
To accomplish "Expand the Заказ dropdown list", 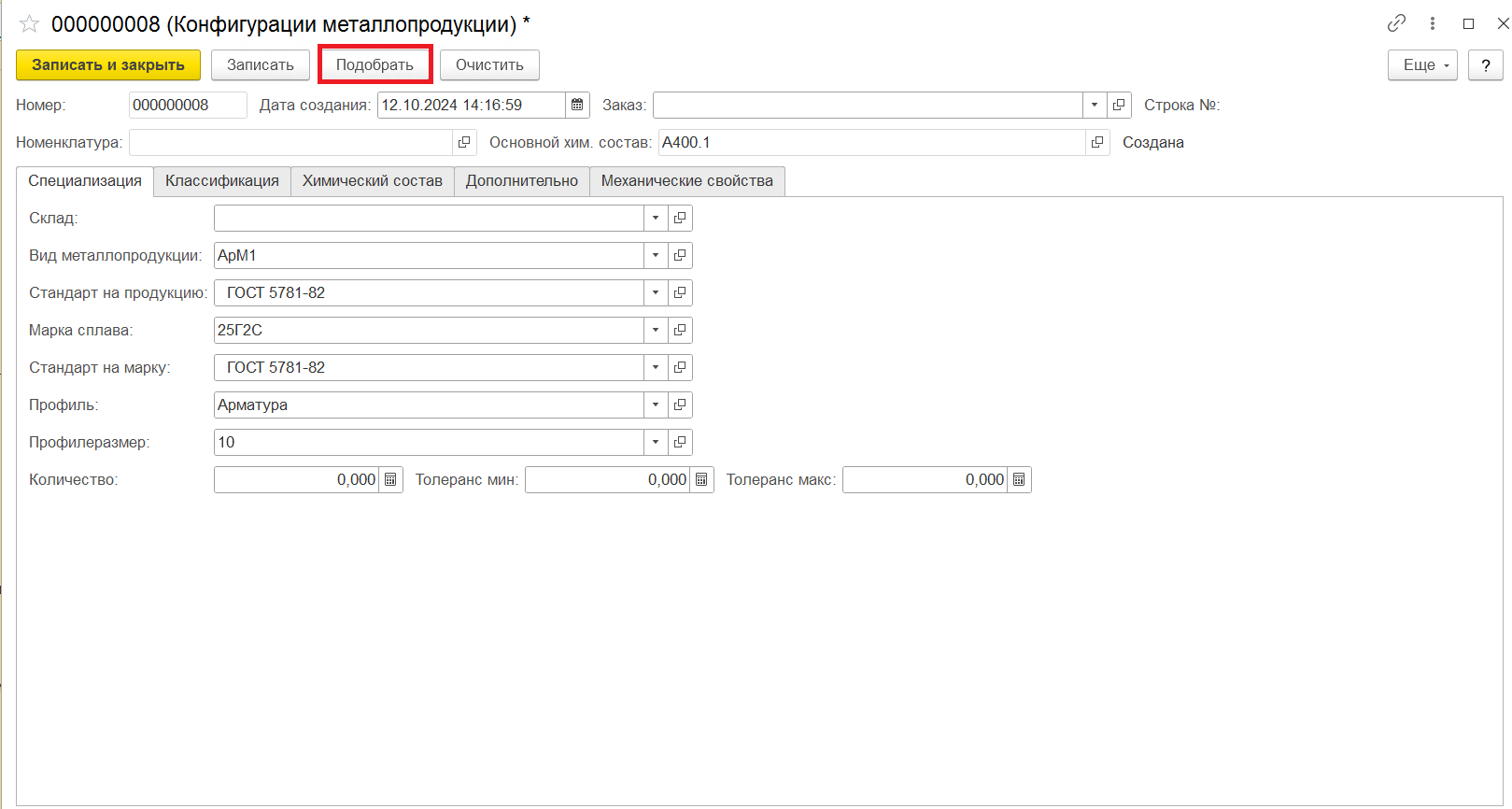I will pos(1095,105).
